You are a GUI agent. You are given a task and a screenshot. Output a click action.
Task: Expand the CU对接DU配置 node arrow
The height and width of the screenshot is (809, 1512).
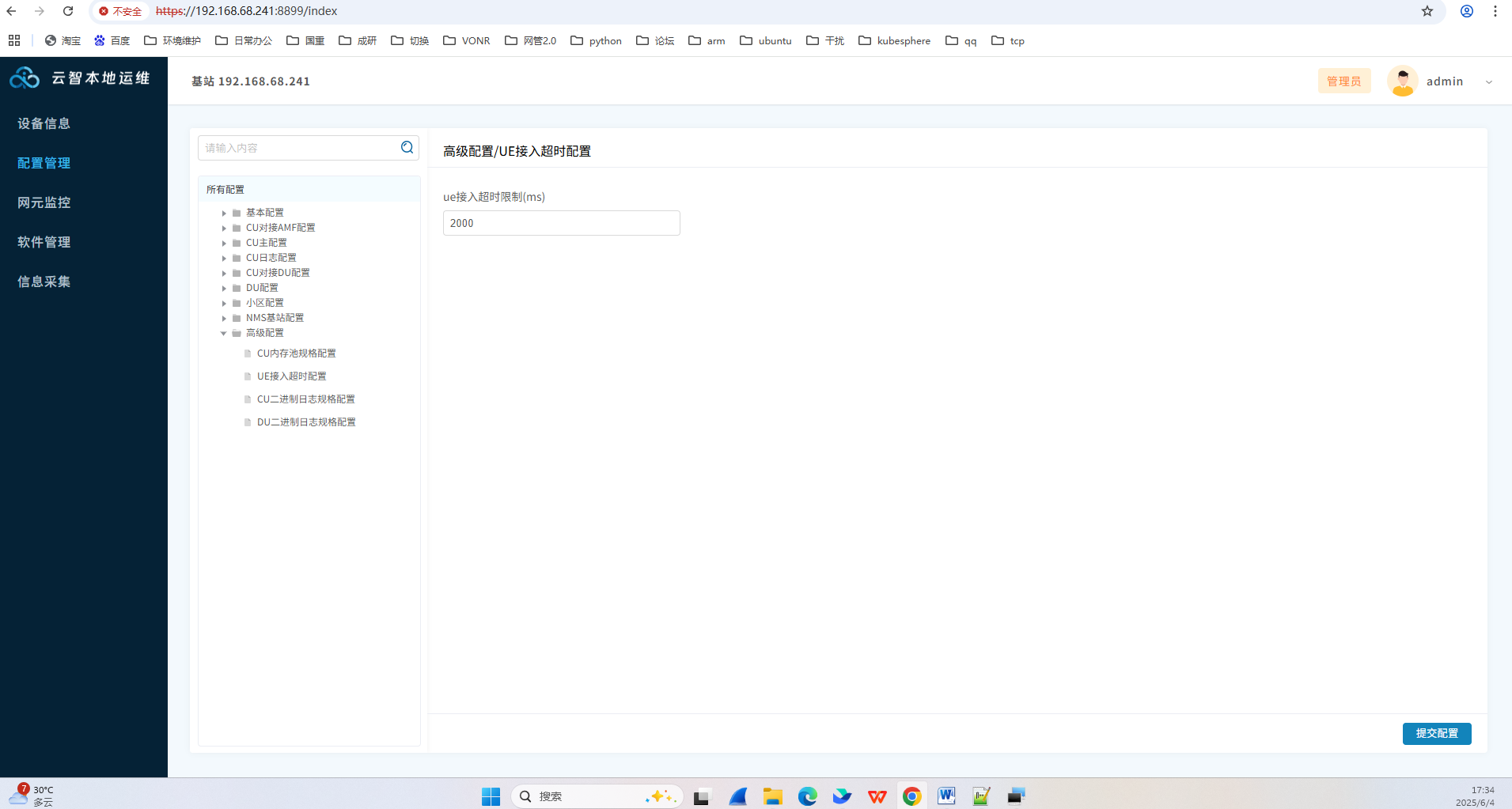tap(224, 273)
